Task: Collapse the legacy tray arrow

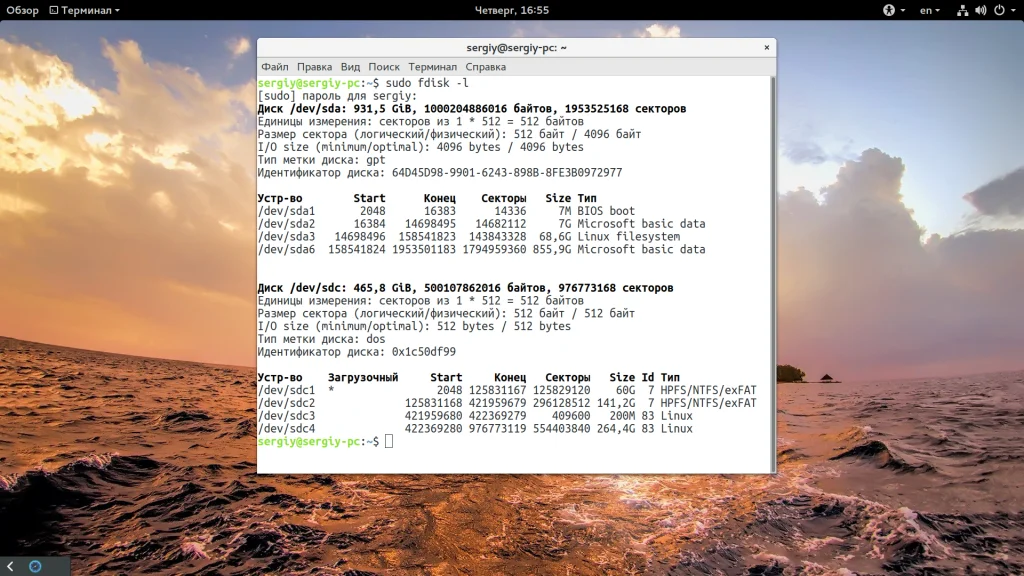Action: coord(11,566)
